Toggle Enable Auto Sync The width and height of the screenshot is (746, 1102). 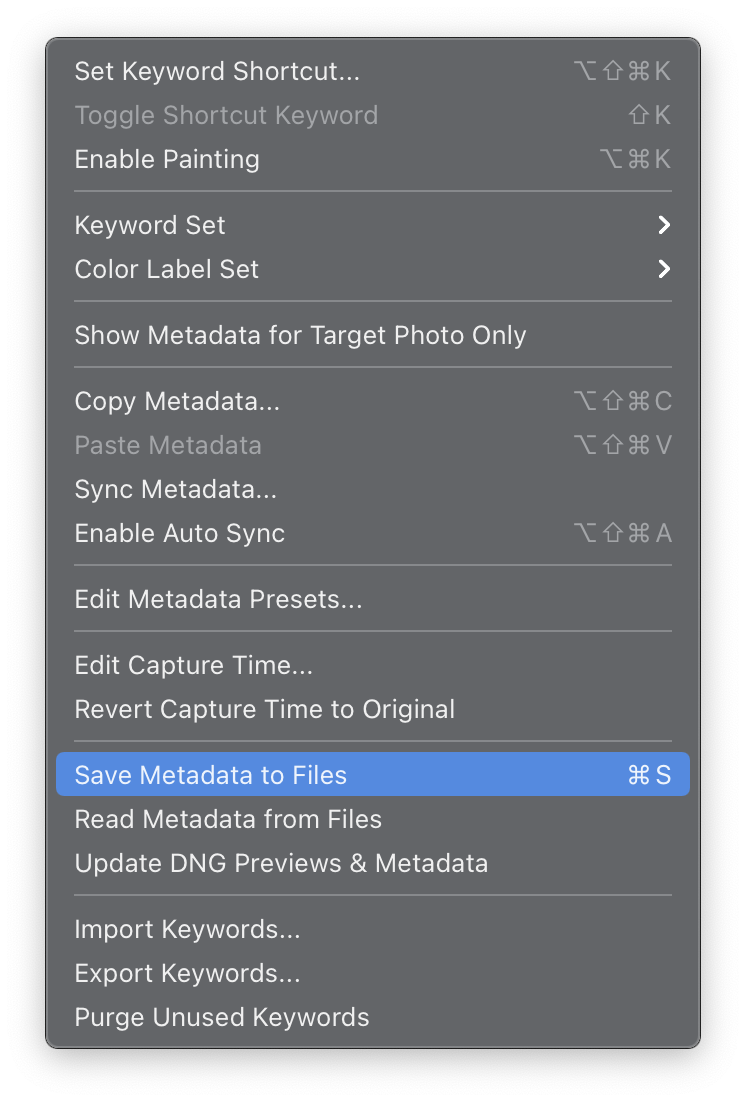pyautogui.click(x=180, y=533)
